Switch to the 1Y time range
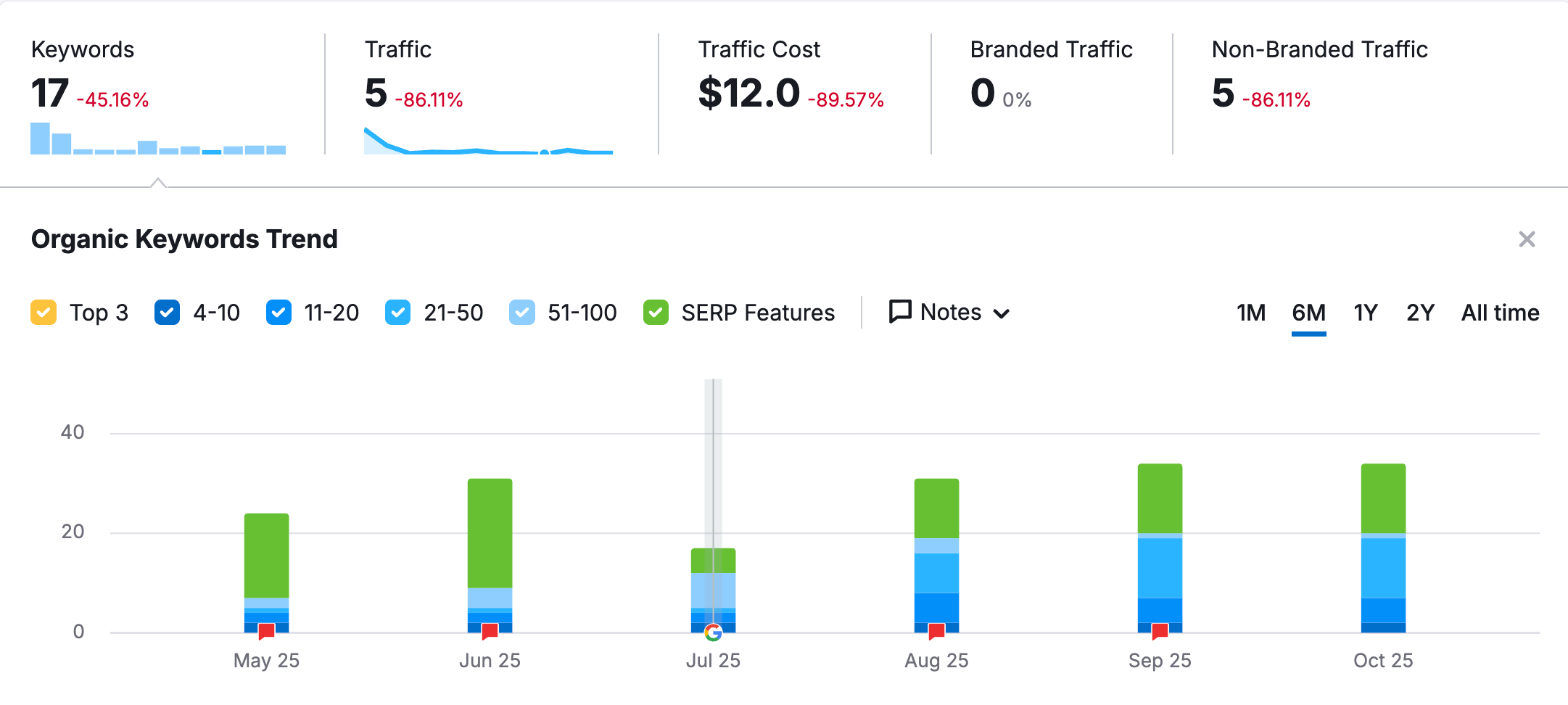 click(x=1365, y=312)
